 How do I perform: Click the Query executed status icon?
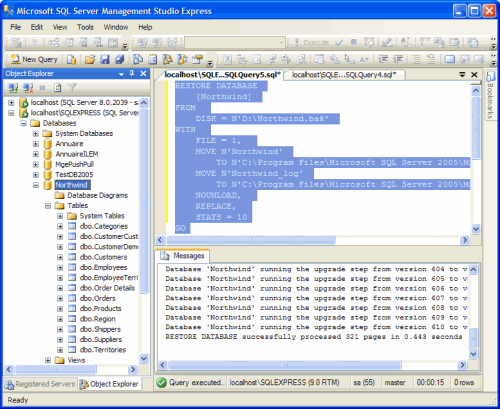pos(161,383)
